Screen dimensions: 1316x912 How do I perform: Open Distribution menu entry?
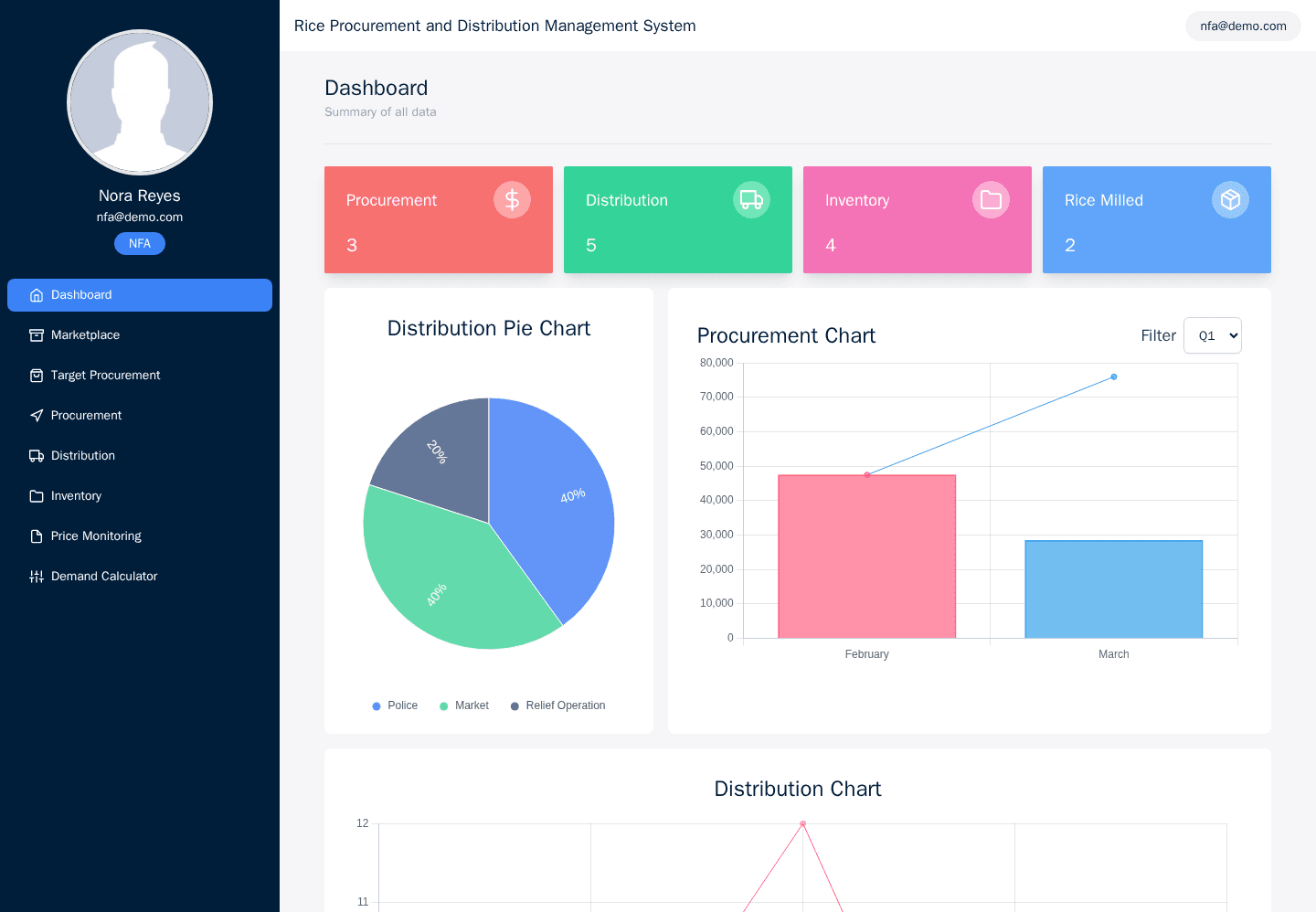(140, 456)
